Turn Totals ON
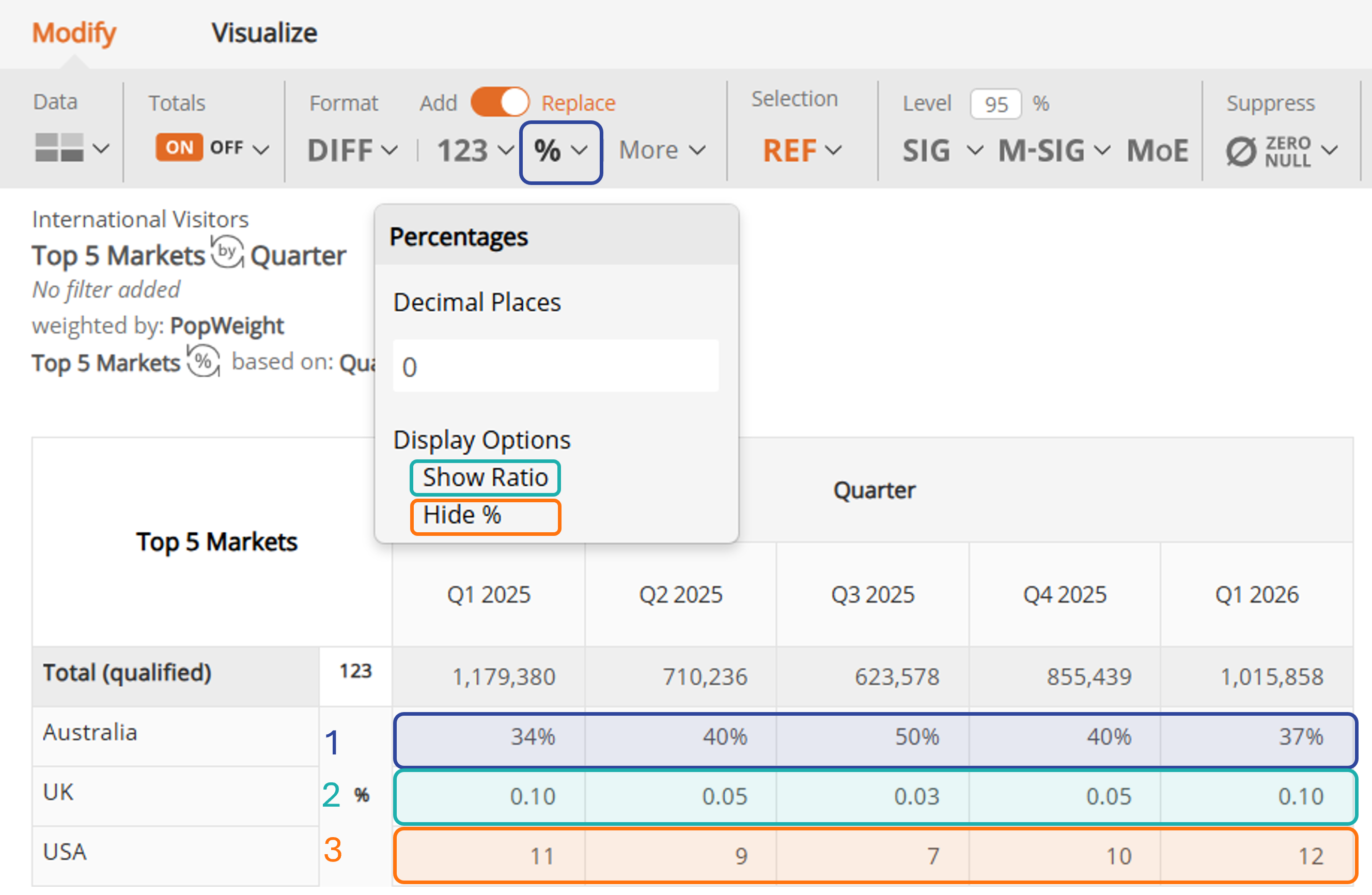1372x895 pixels. (179, 148)
